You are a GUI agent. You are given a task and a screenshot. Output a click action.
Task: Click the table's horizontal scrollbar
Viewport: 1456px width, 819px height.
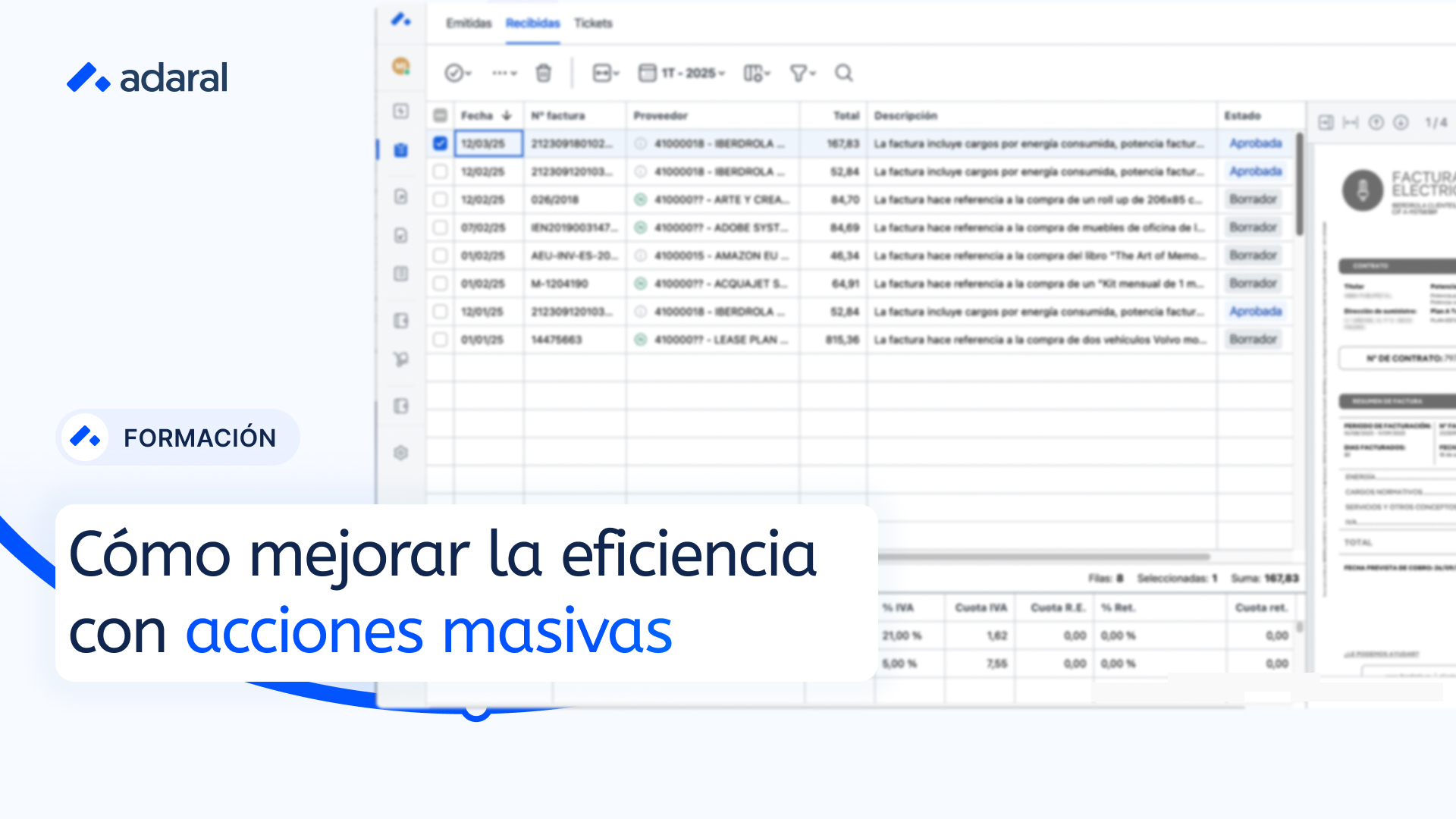tap(1045, 557)
